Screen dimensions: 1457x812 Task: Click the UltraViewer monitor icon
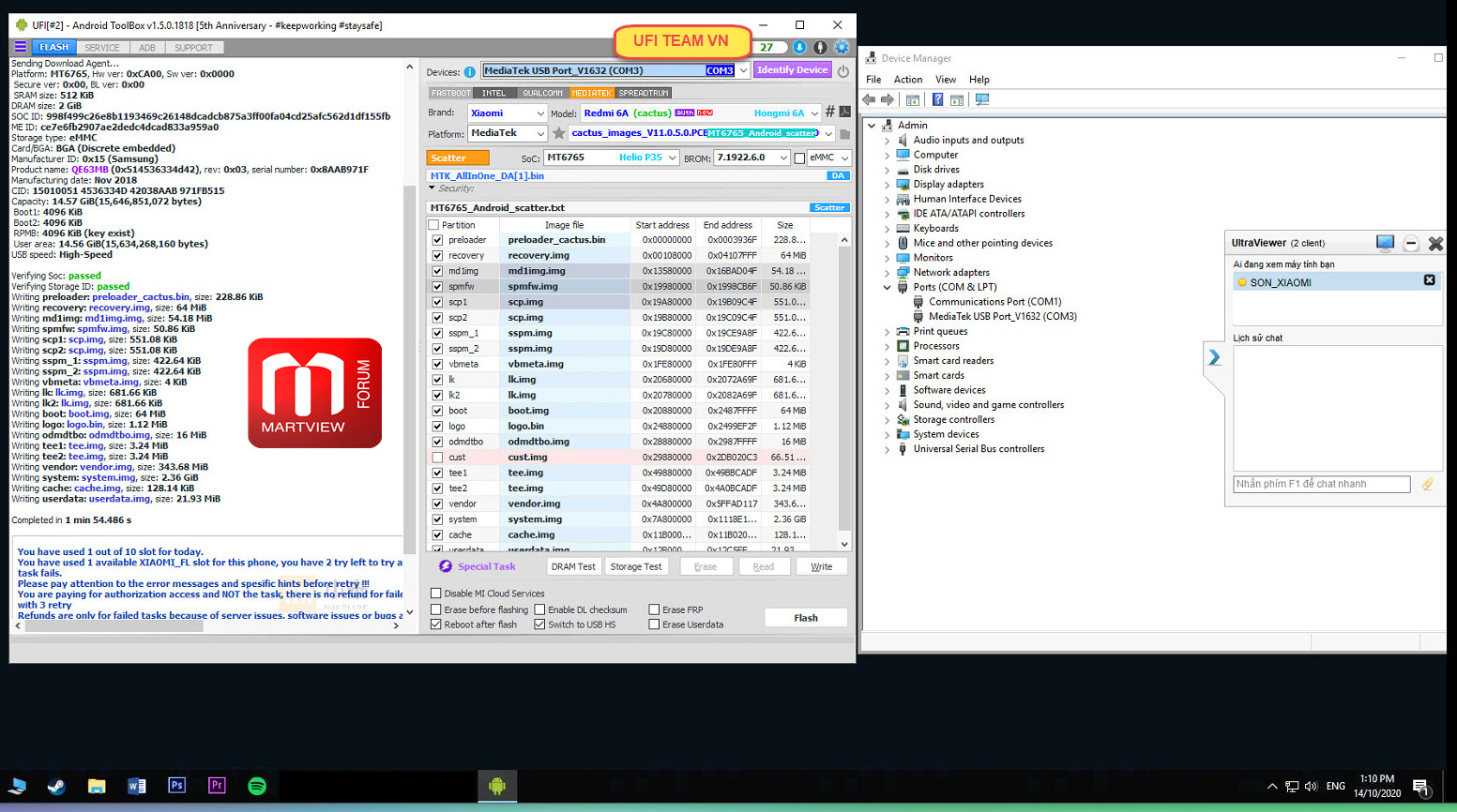pos(1385,243)
